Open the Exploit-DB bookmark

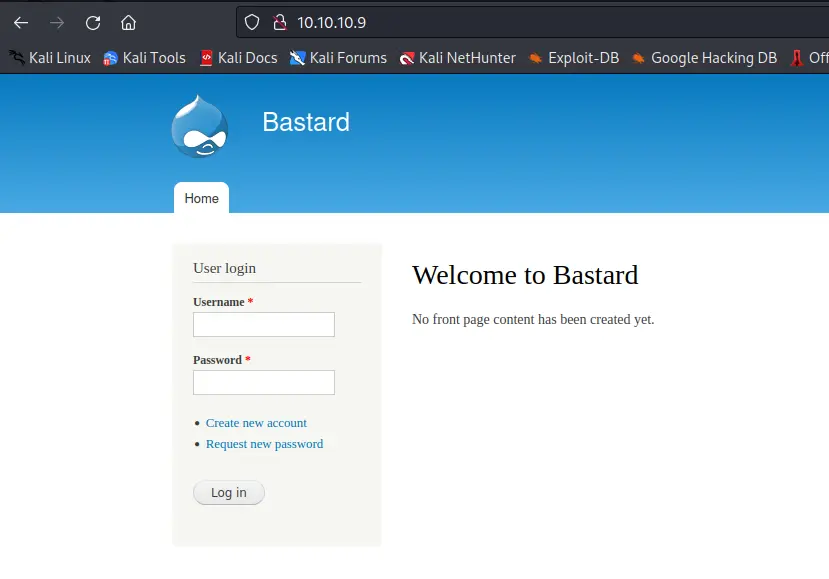click(x=574, y=58)
